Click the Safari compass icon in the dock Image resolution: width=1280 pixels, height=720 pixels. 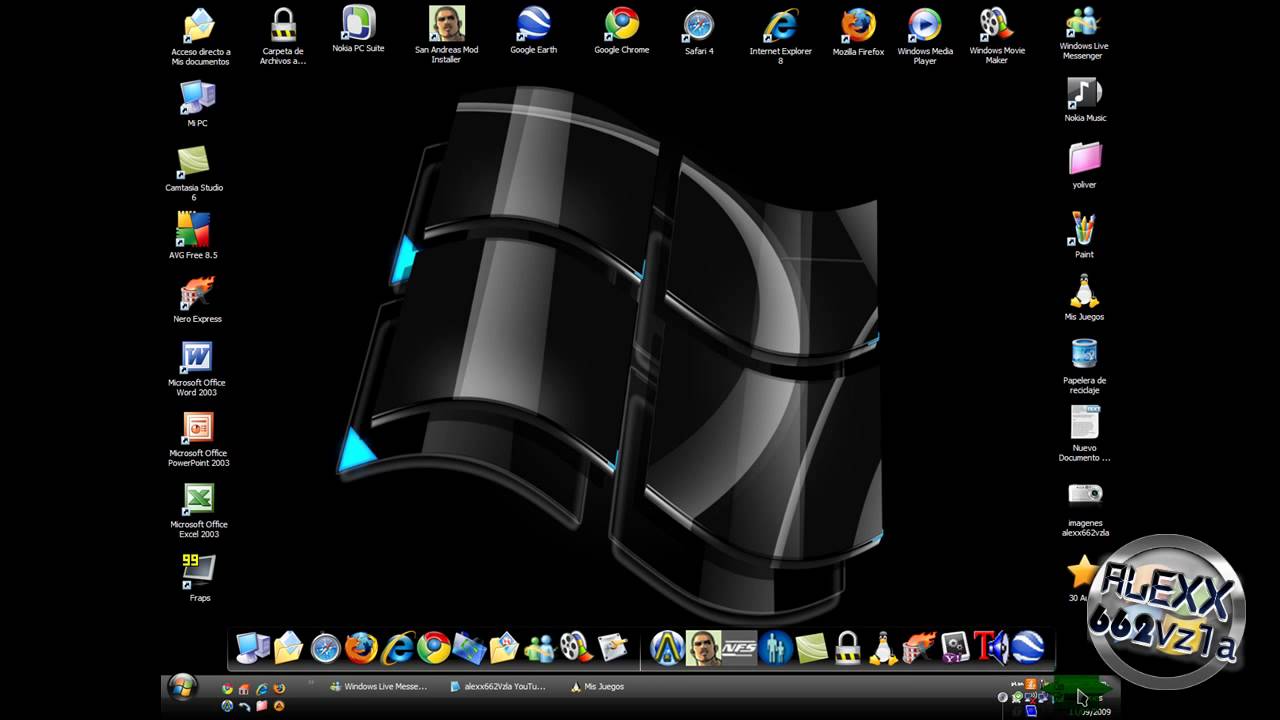pos(326,649)
